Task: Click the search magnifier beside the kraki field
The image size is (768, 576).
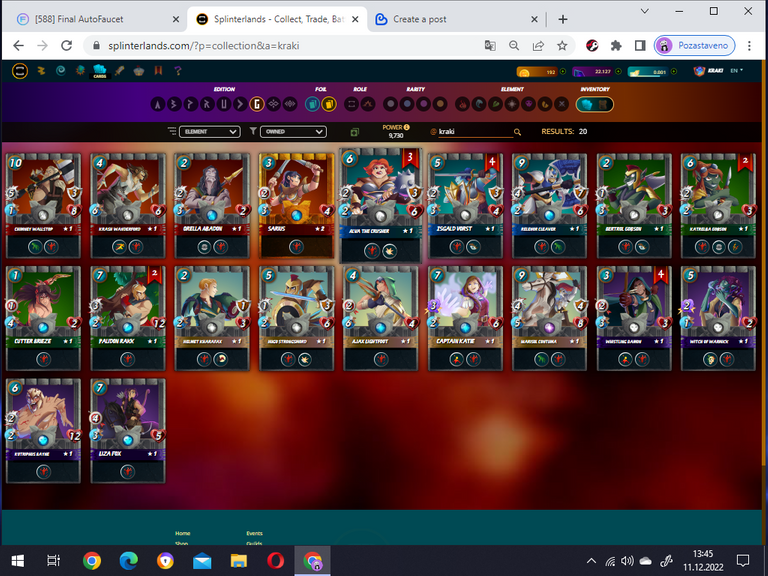Action: pyautogui.click(x=517, y=132)
